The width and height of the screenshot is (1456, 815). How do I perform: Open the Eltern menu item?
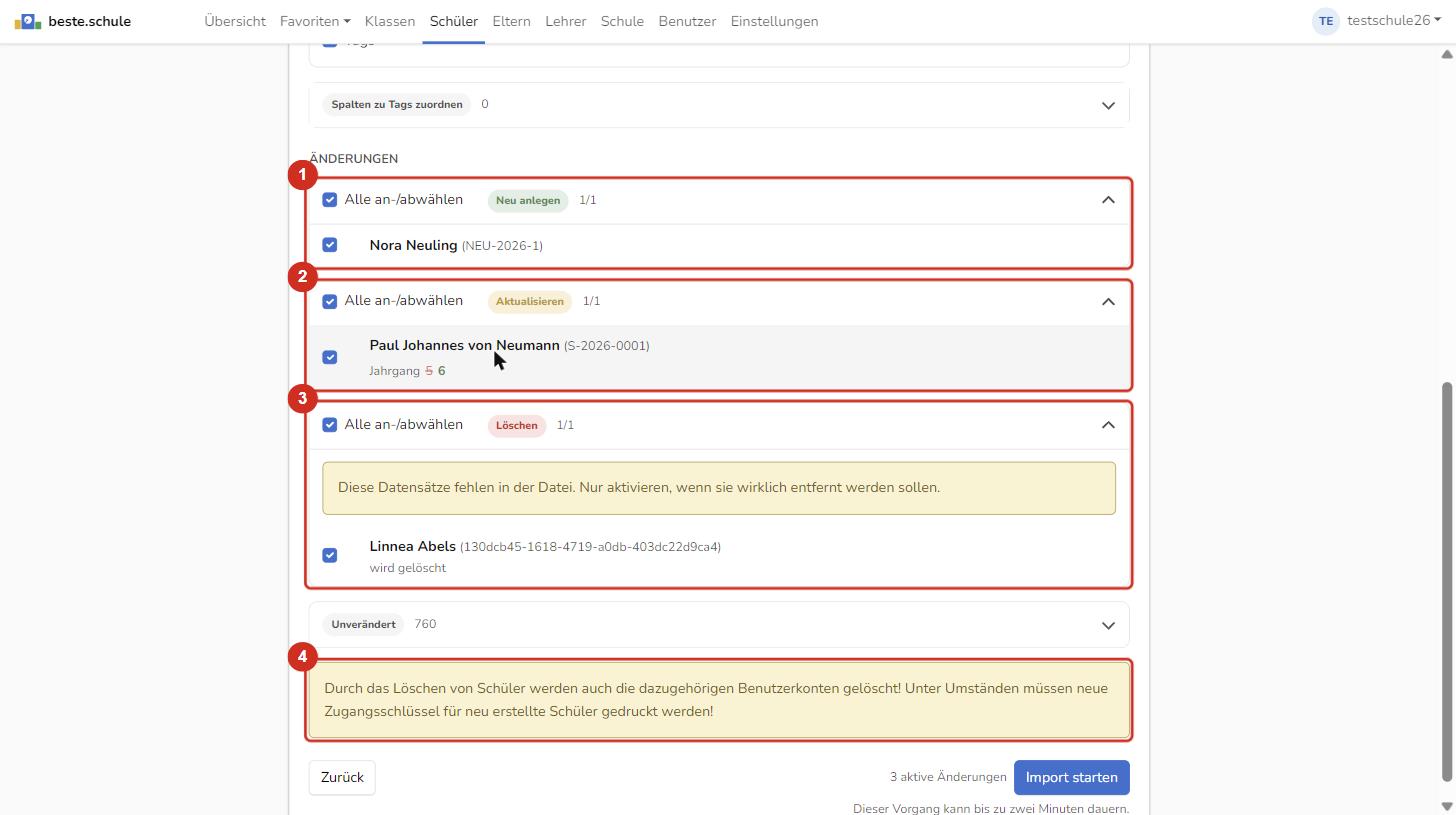coord(511,21)
